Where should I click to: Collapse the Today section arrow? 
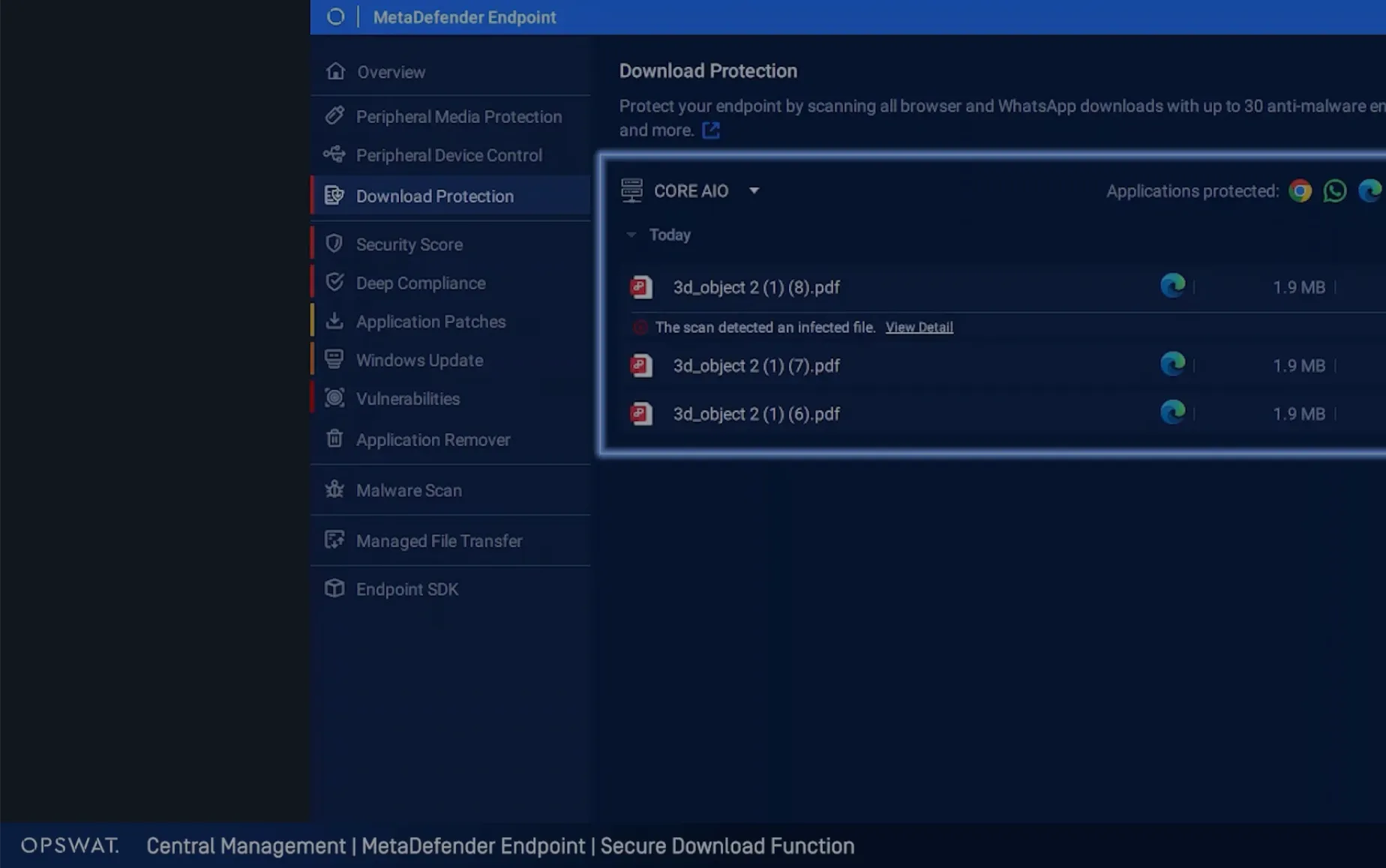coord(631,235)
